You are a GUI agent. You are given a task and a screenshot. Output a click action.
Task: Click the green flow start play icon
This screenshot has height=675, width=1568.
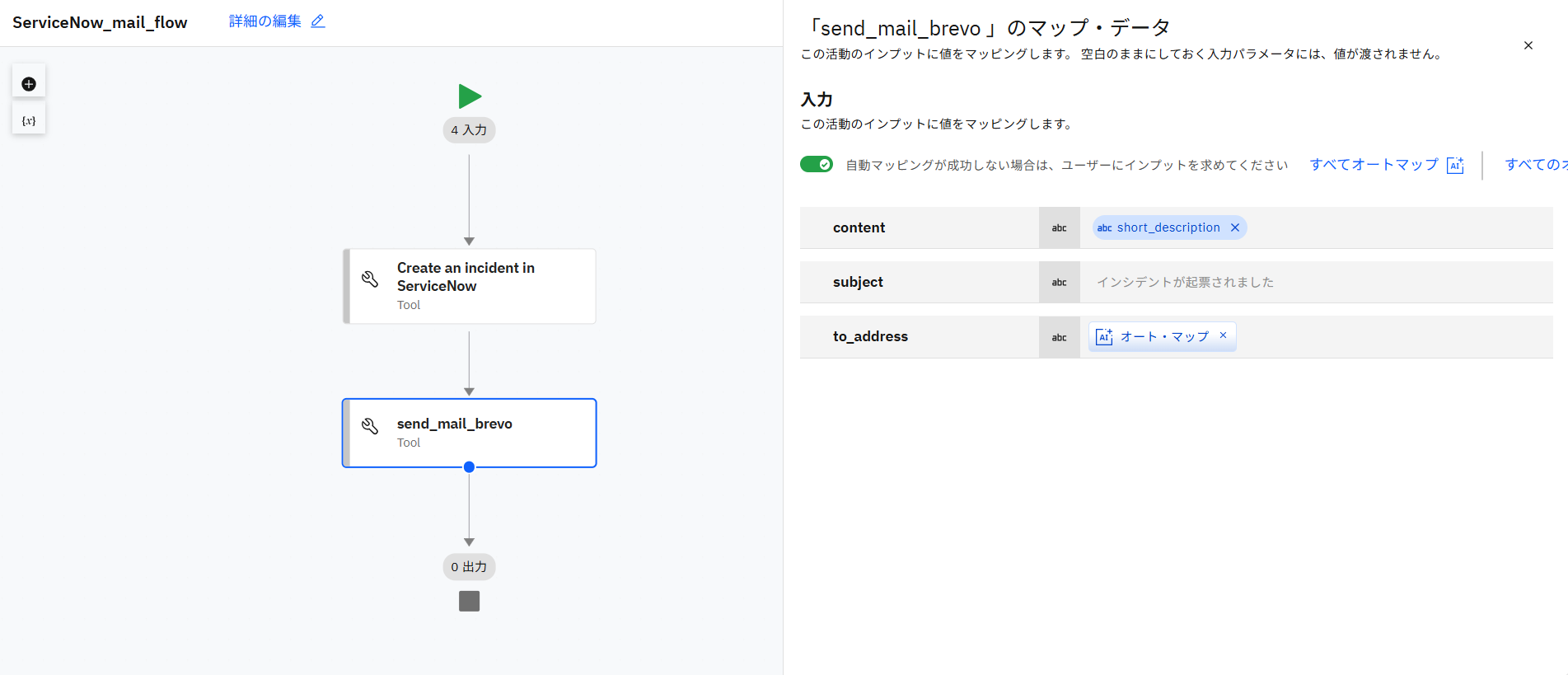click(x=470, y=96)
